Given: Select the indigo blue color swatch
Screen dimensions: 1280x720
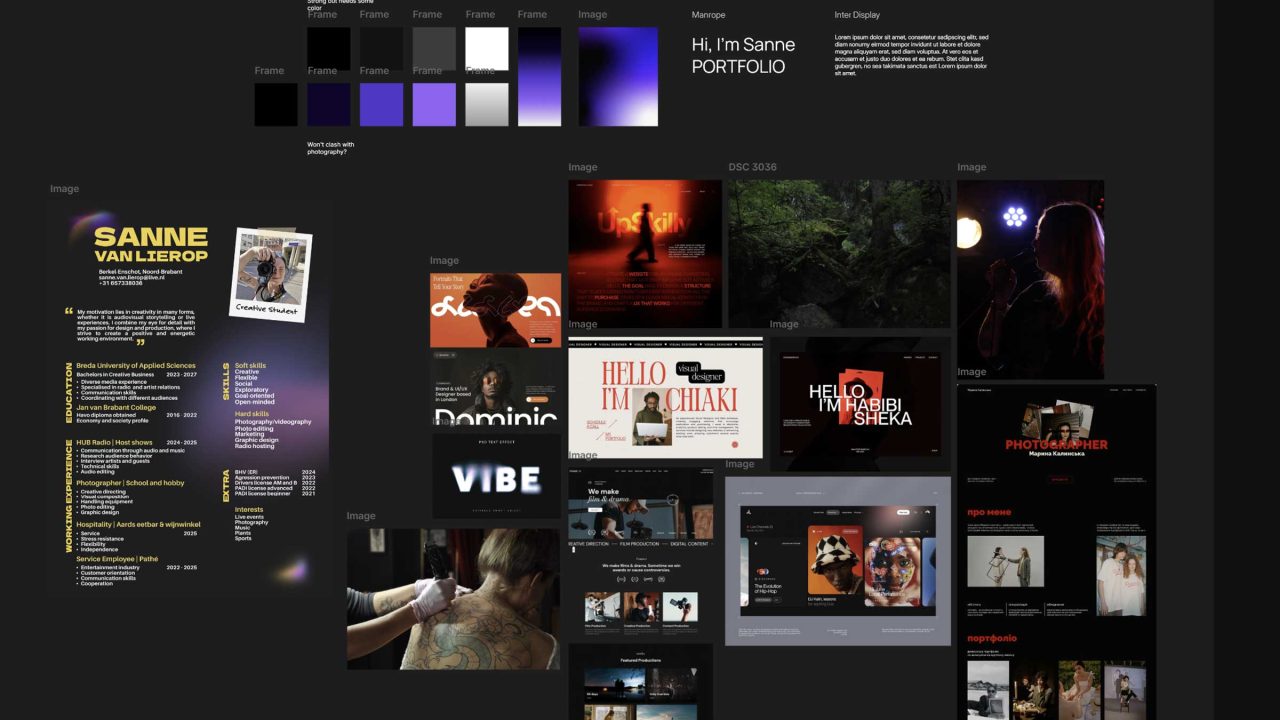Looking at the screenshot, I should coord(381,104).
